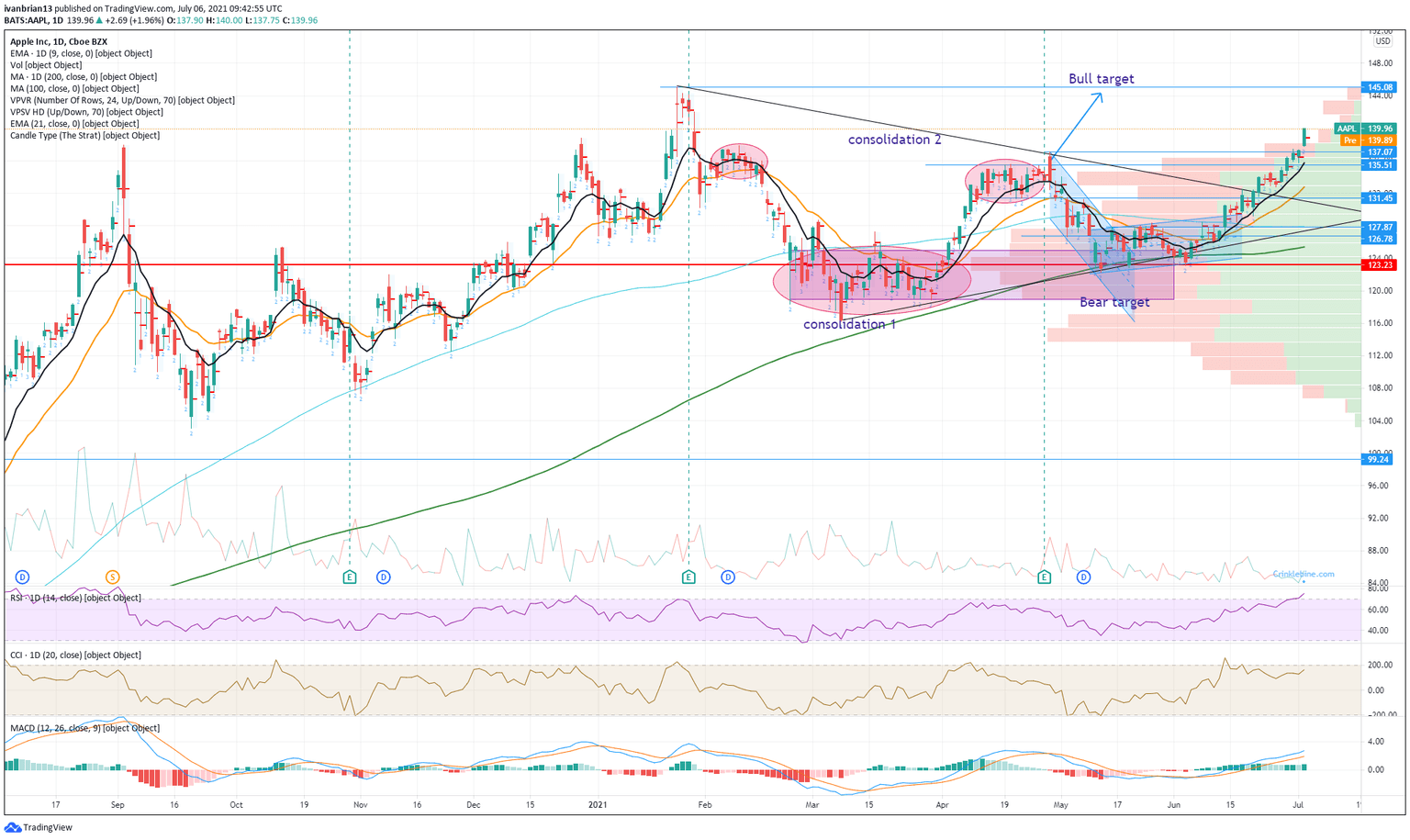Click the AAPL 139.96 last price label
Viewport: 1410px width, 840px height.
pyautogui.click(x=1366, y=129)
